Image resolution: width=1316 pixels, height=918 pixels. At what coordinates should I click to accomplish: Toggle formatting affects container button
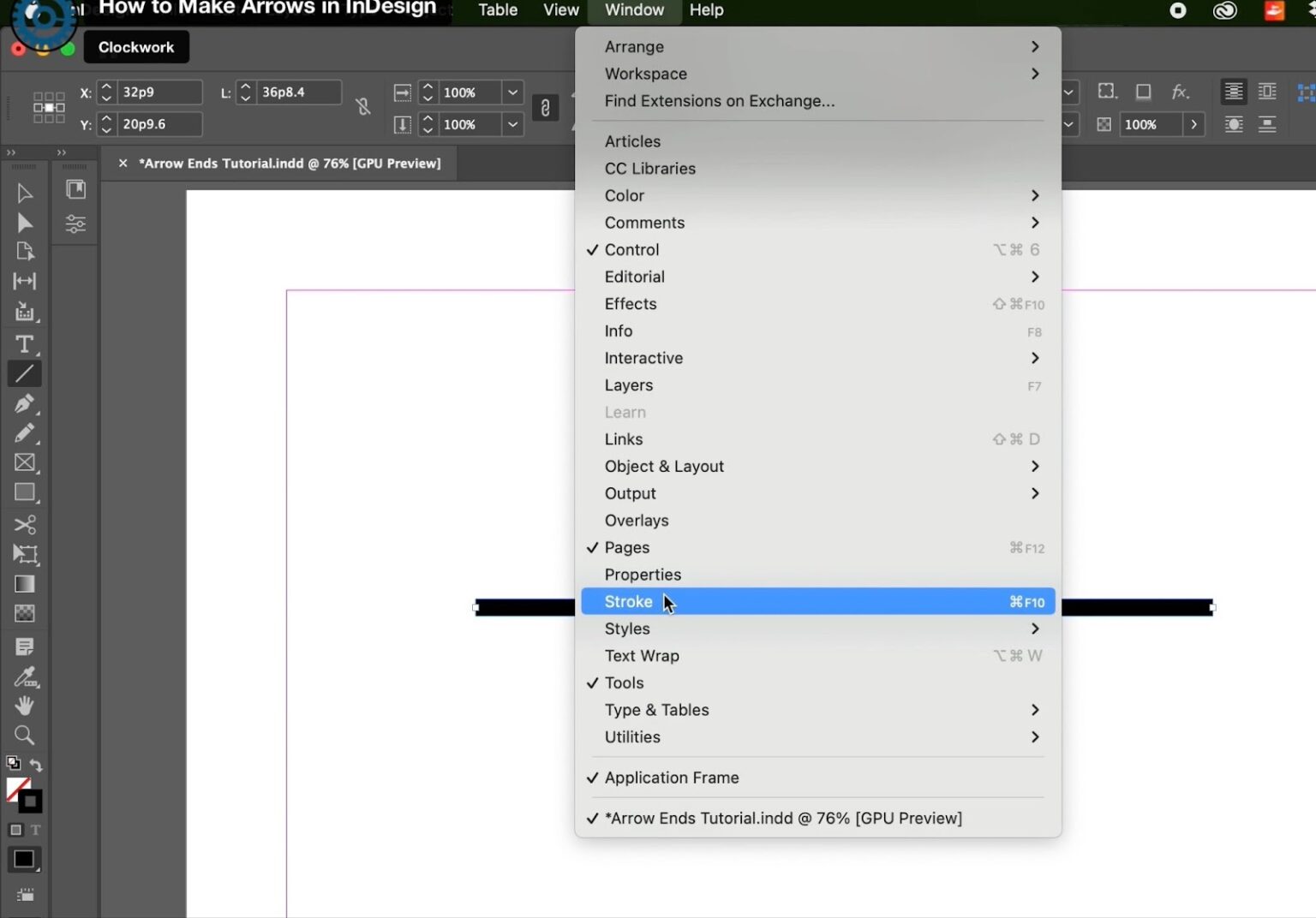[15, 830]
